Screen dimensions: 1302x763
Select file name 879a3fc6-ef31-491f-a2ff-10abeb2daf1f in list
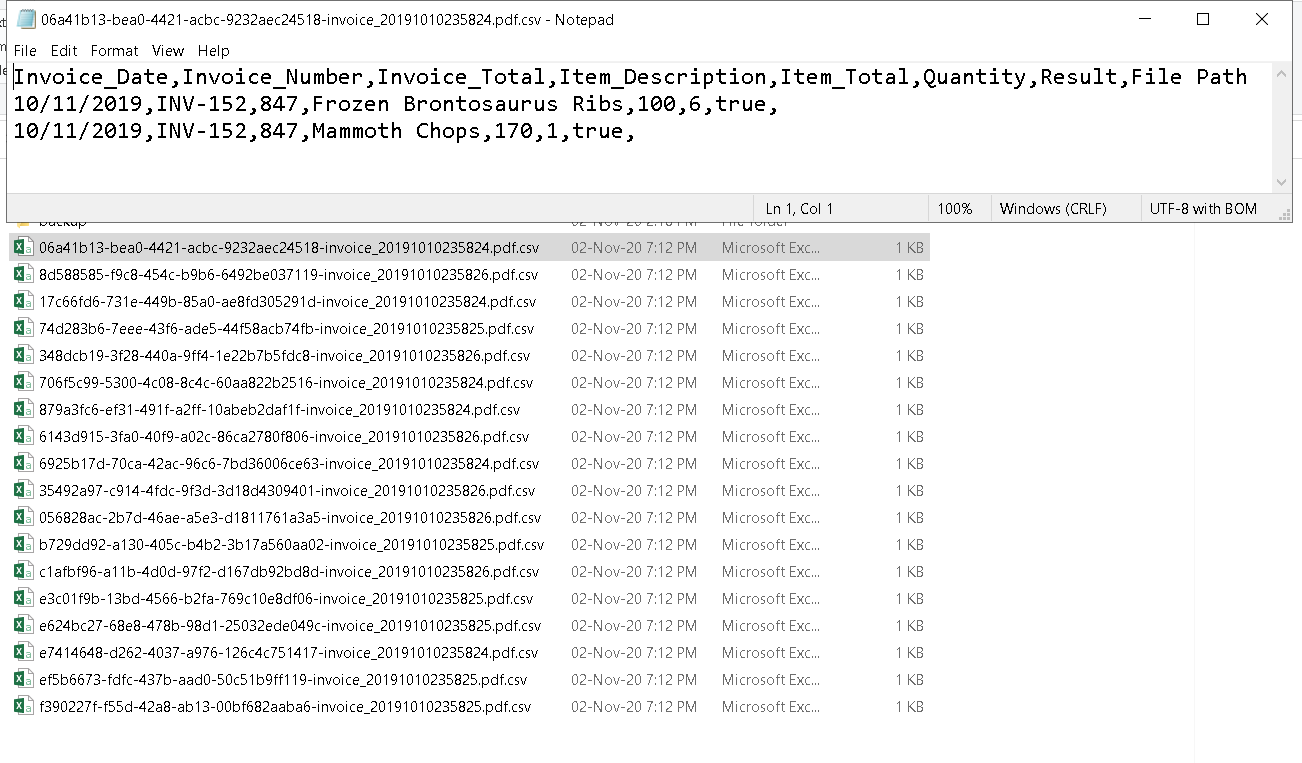pyautogui.click(x=280, y=409)
